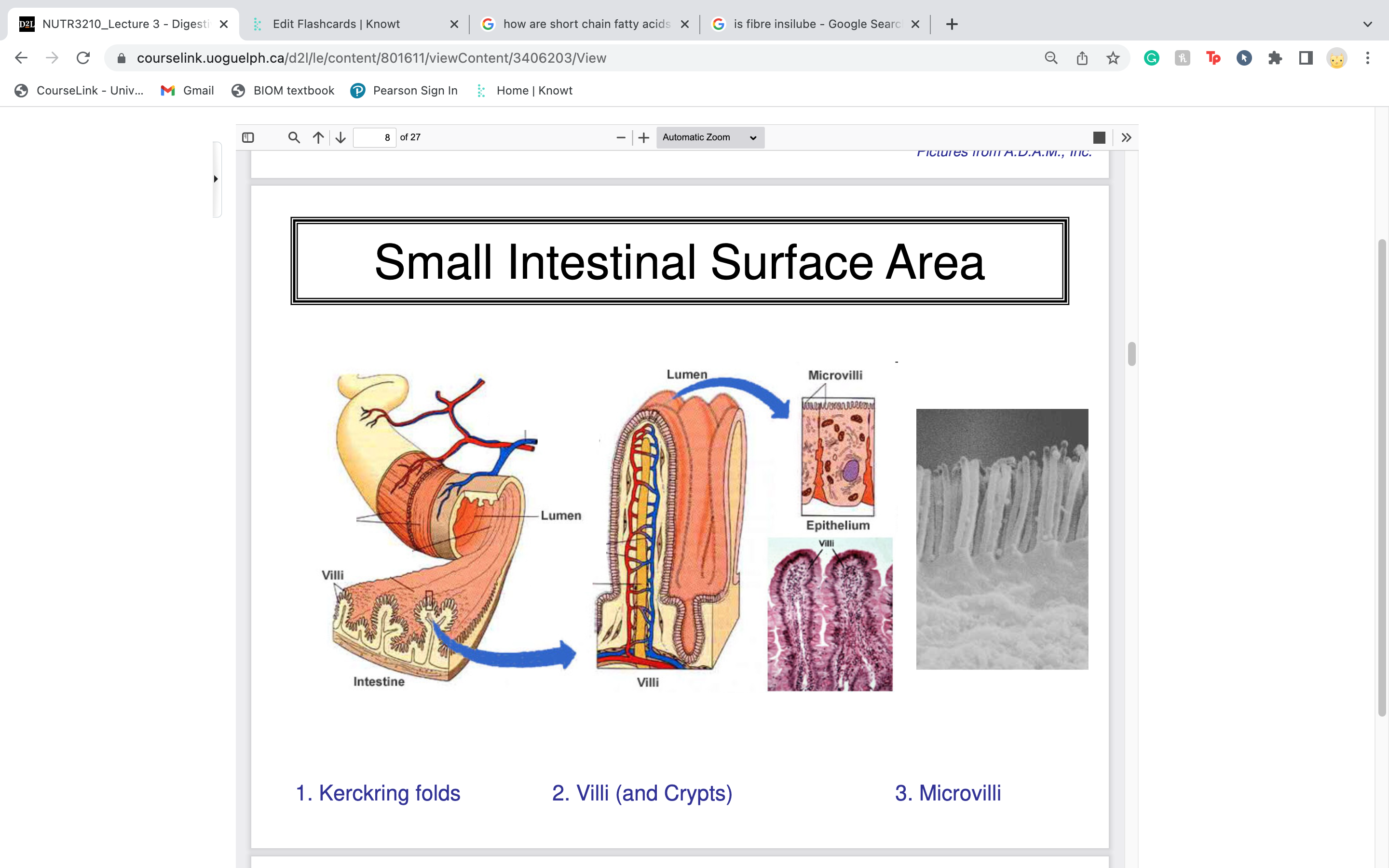Image resolution: width=1389 pixels, height=868 pixels.
Task: Toggle the PDF presentation mode square icon
Action: (x=1099, y=137)
